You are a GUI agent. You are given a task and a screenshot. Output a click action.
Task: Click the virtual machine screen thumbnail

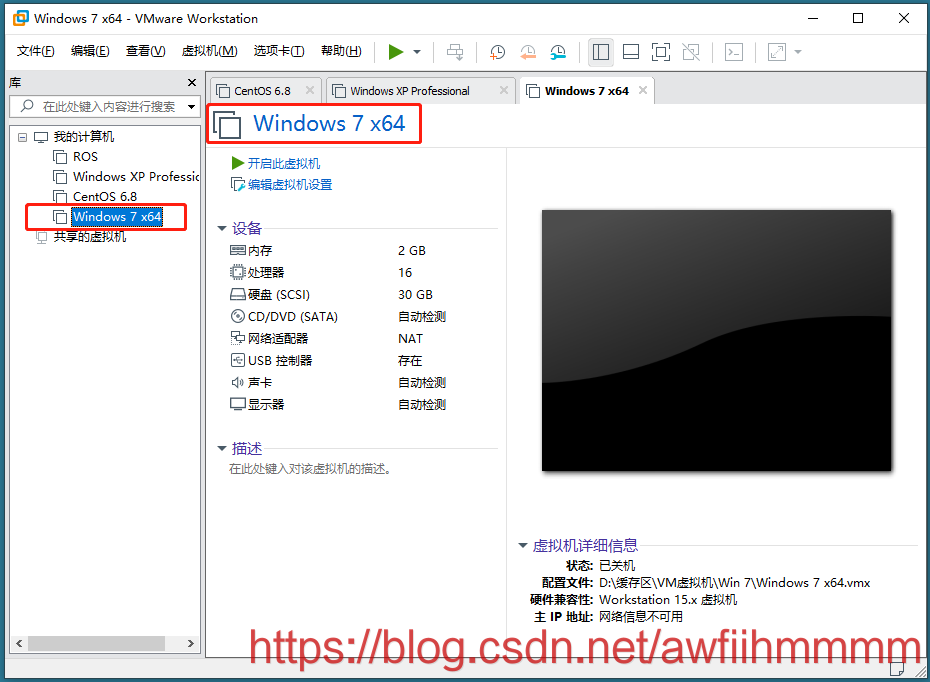pyautogui.click(x=716, y=340)
